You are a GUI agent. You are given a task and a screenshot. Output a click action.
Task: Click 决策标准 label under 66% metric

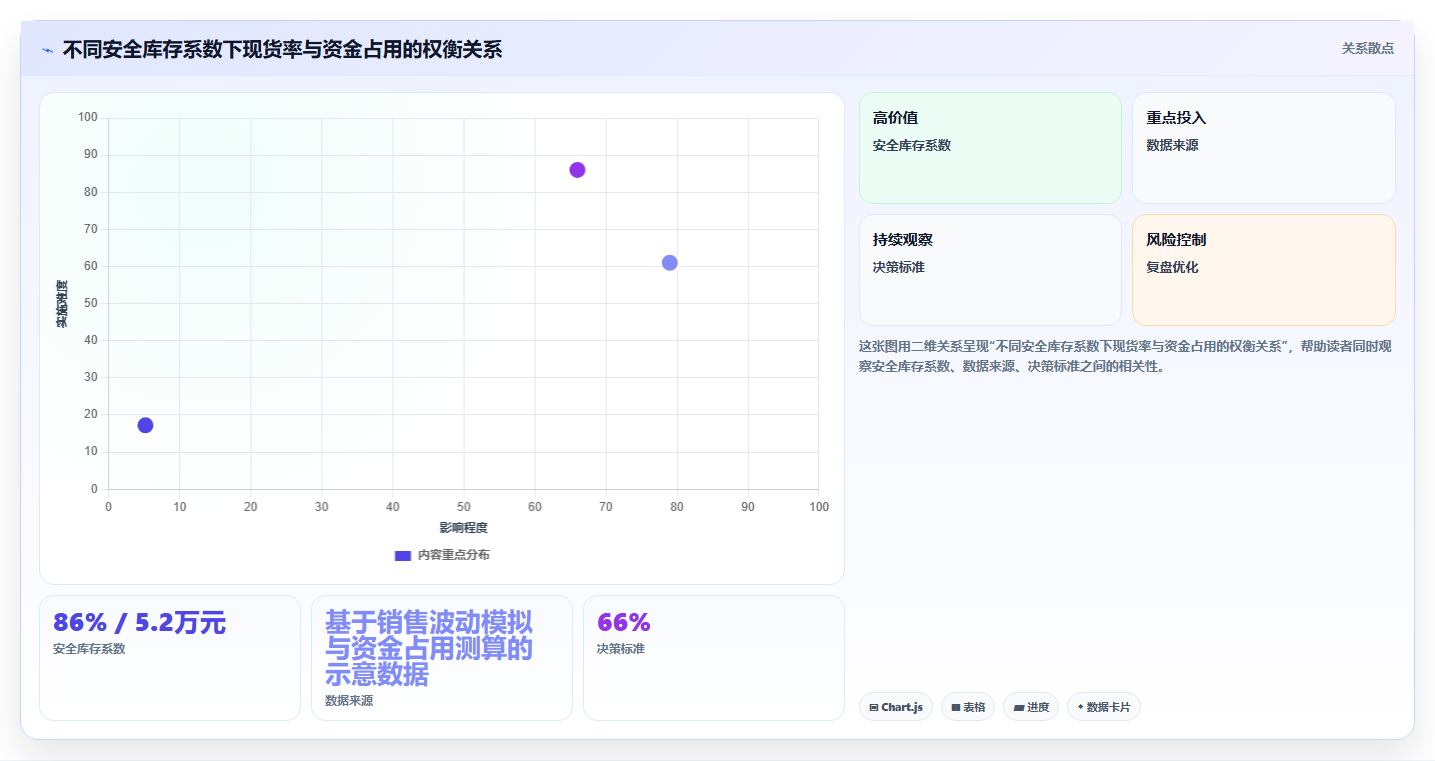point(621,649)
